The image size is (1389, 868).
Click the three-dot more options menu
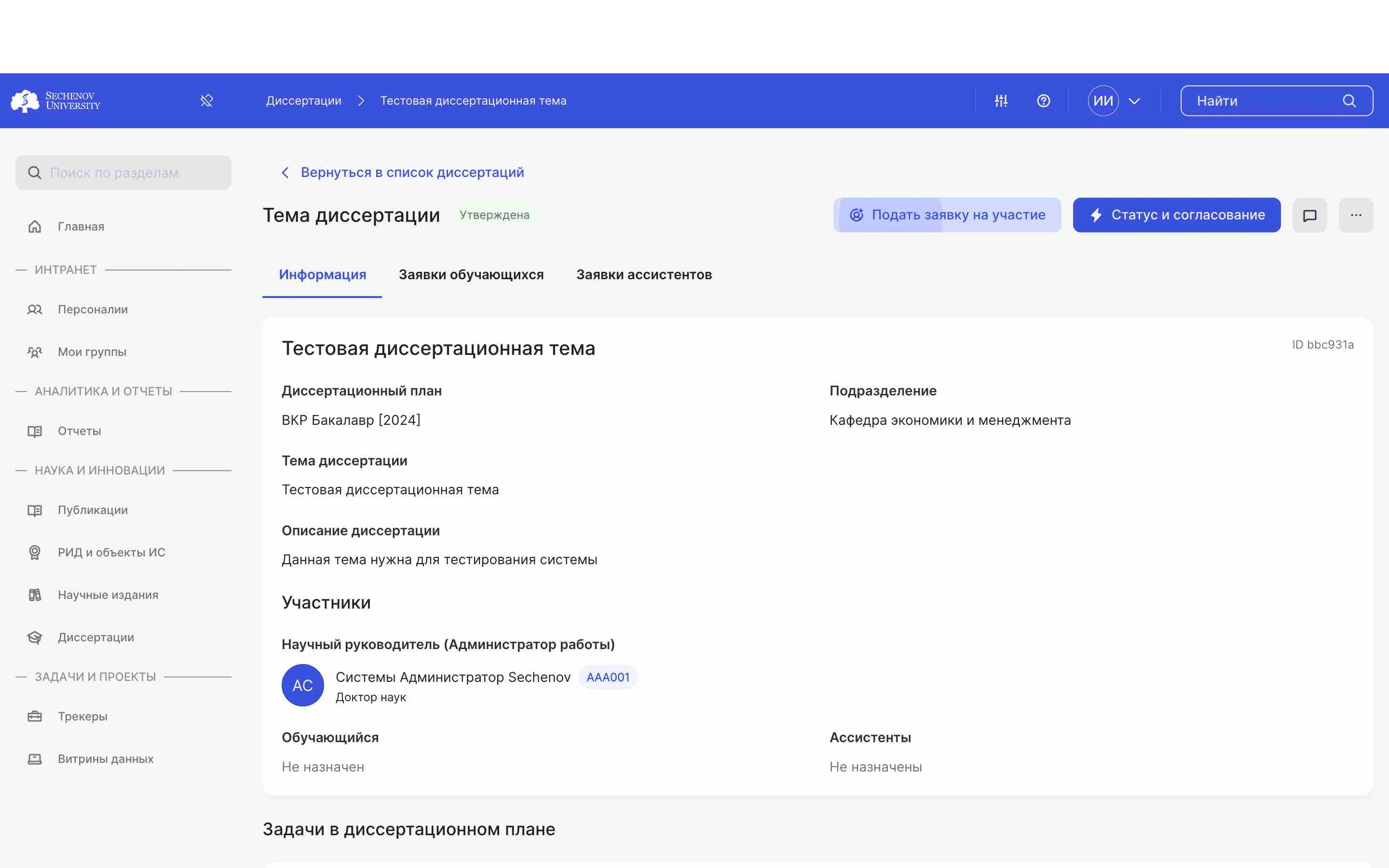point(1356,214)
